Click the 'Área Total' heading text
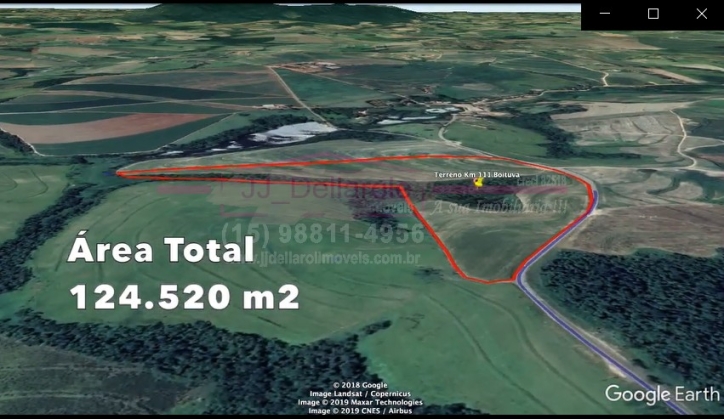 click(x=161, y=251)
